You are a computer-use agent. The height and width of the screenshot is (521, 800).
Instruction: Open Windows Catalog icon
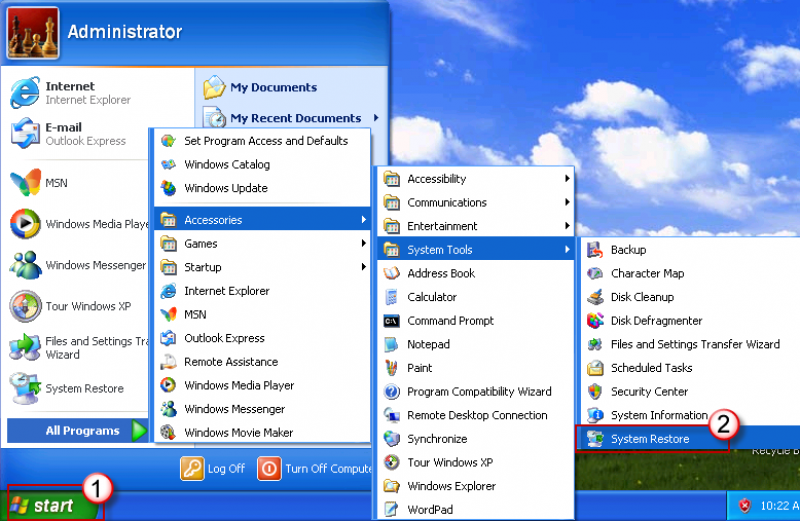168,164
